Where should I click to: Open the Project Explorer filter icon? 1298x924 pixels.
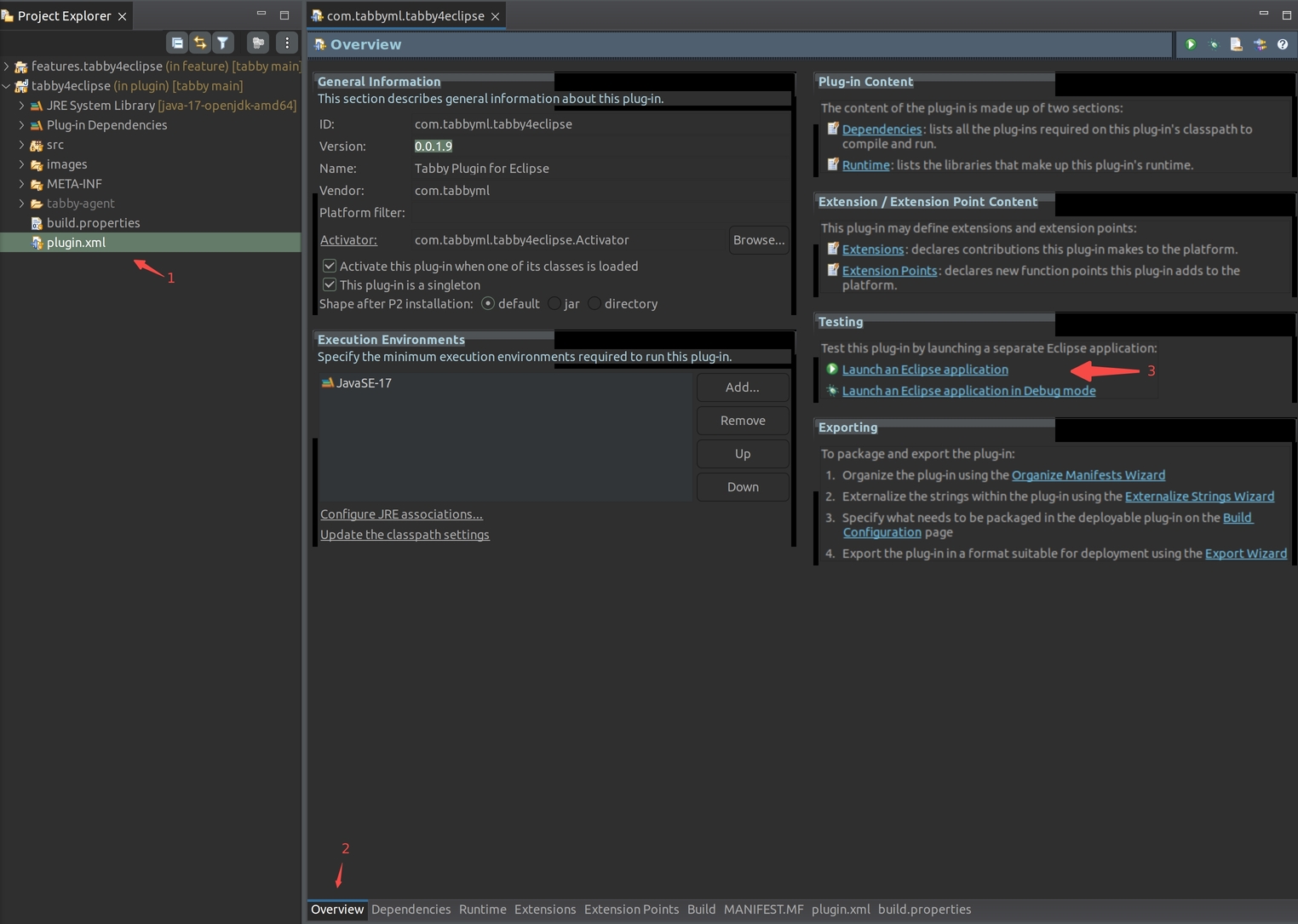(223, 43)
